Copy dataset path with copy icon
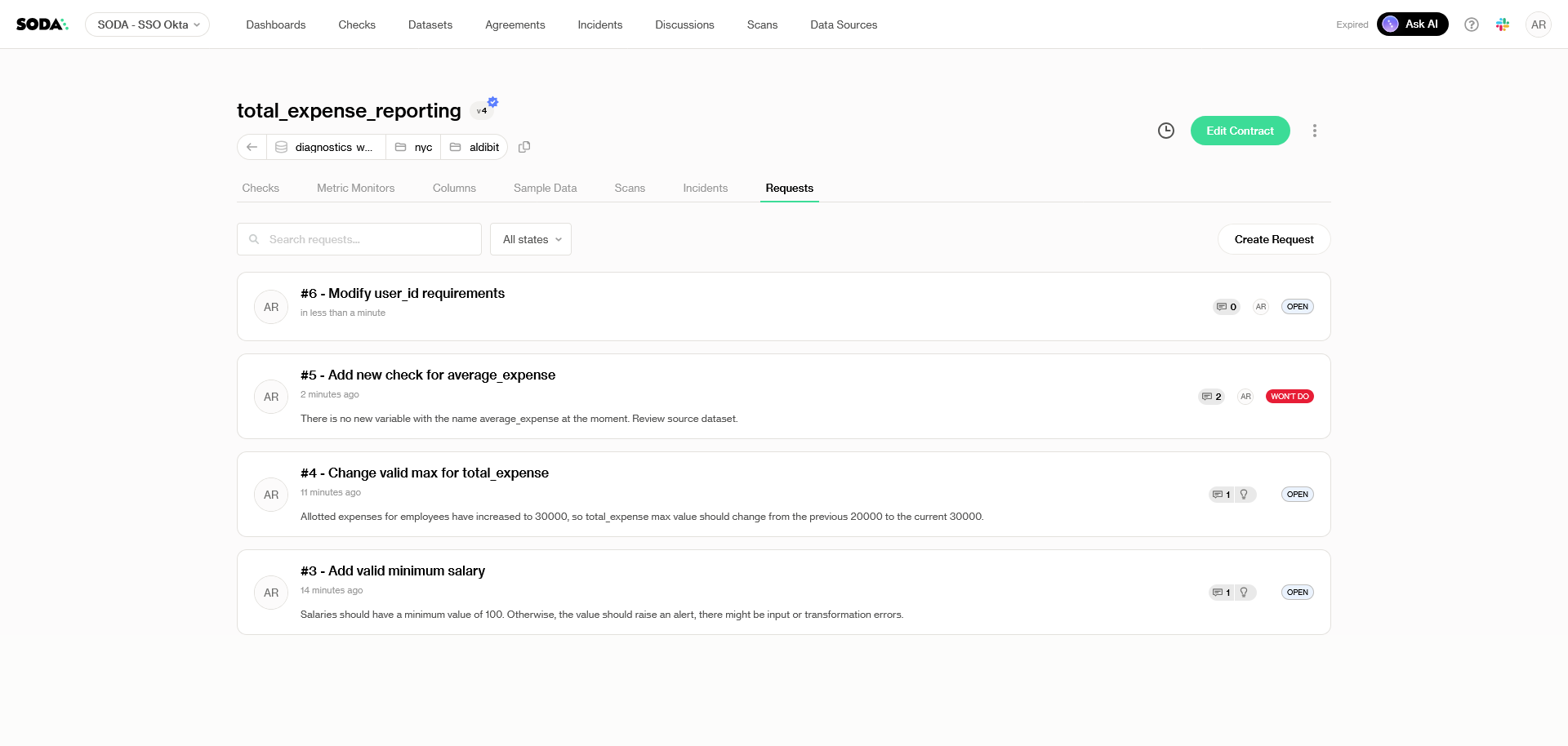 524,147
